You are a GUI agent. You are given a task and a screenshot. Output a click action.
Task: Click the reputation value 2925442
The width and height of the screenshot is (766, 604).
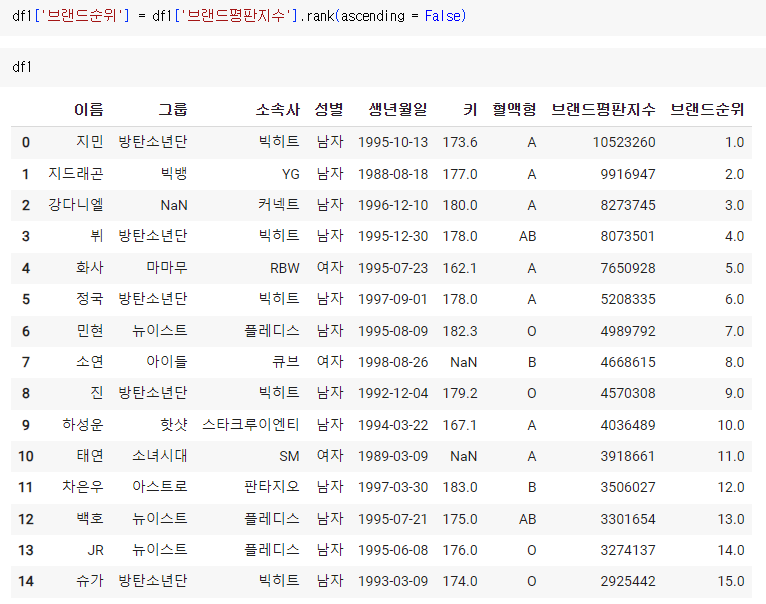pos(628,581)
